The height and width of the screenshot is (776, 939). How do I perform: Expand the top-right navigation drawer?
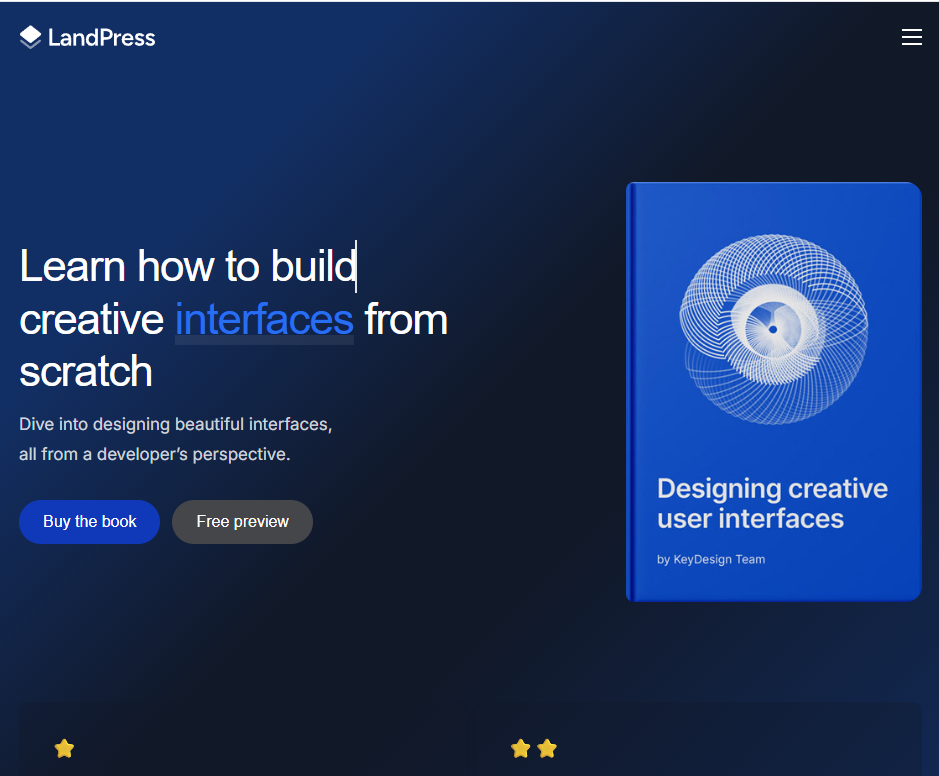click(911, 36)
